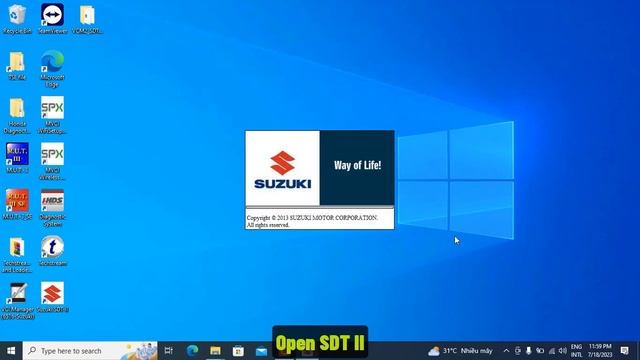Open the Windows Start menu
Image resolution: width=640 pixels, height=360 pixels.
click(11, 351)
